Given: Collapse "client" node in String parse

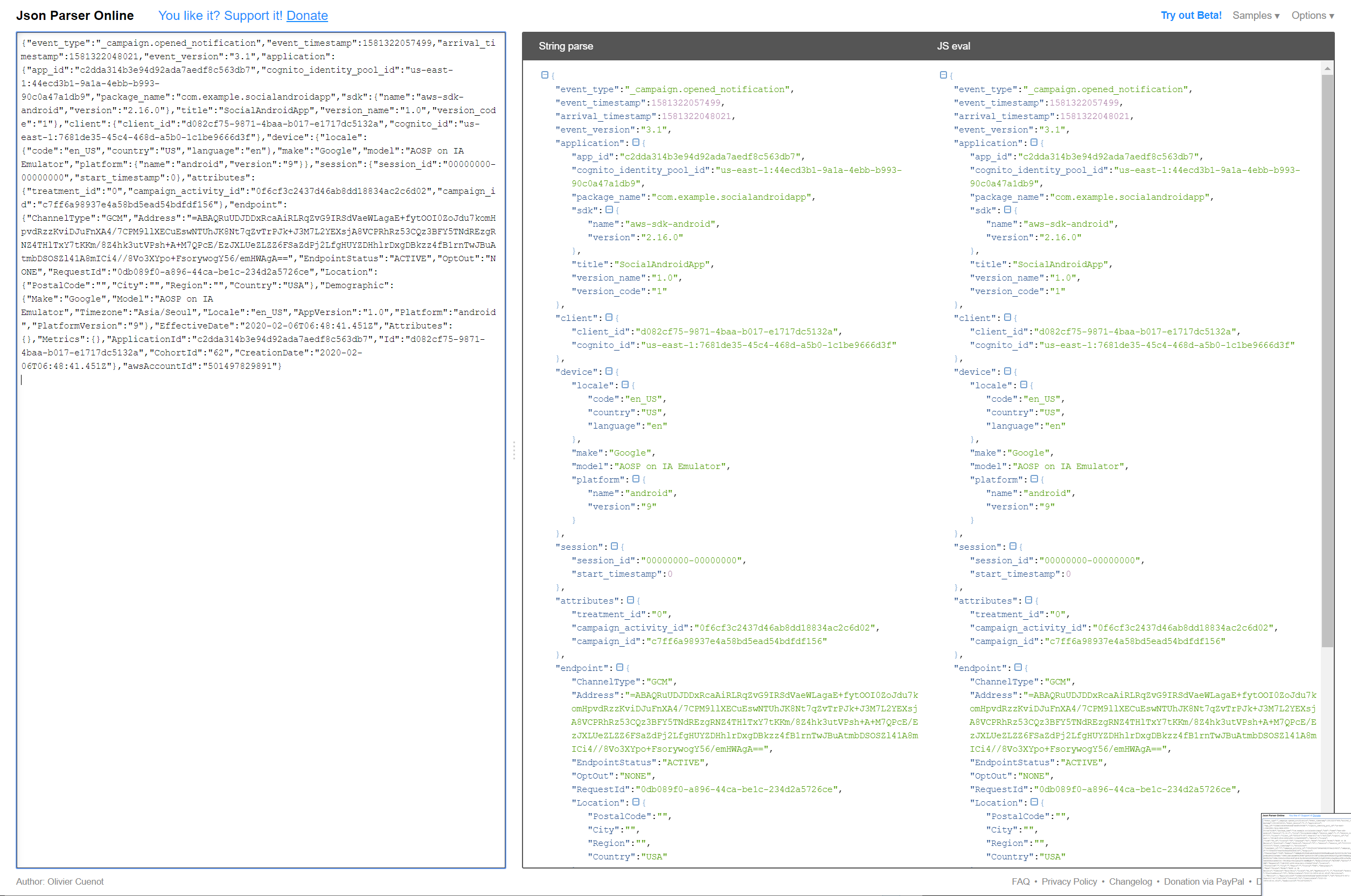Looking at the screenshot, I should [x=609, y=317].
